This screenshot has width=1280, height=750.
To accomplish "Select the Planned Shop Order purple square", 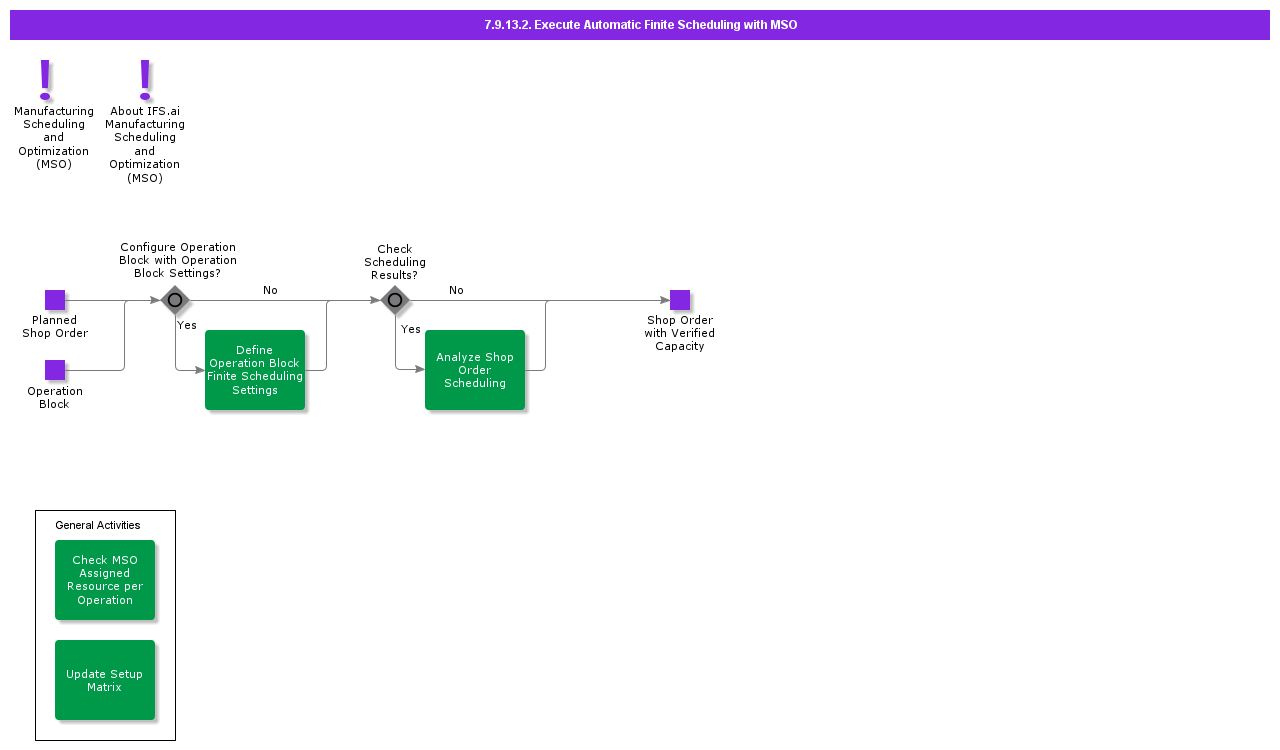I will [55, 300].
